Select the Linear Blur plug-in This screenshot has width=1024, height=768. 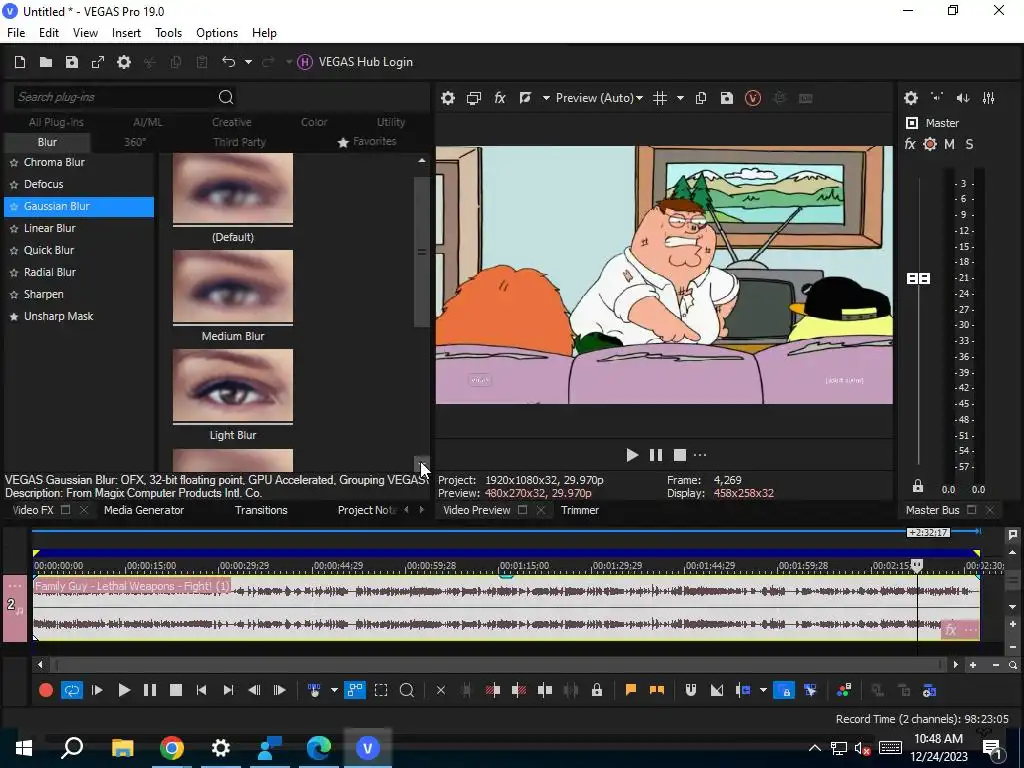(x=50, y=228)
